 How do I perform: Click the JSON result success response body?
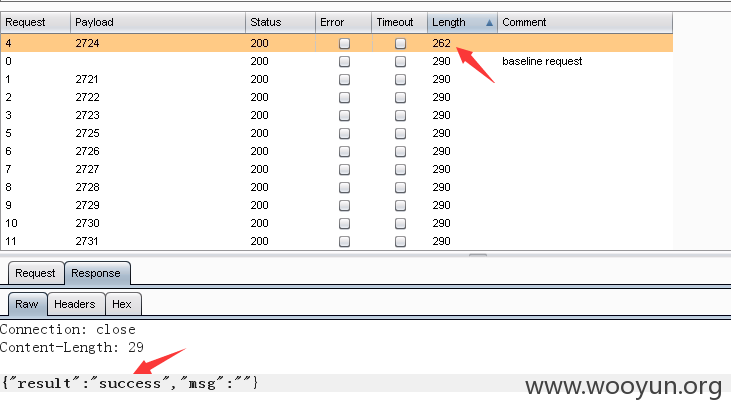pos(130,383)
